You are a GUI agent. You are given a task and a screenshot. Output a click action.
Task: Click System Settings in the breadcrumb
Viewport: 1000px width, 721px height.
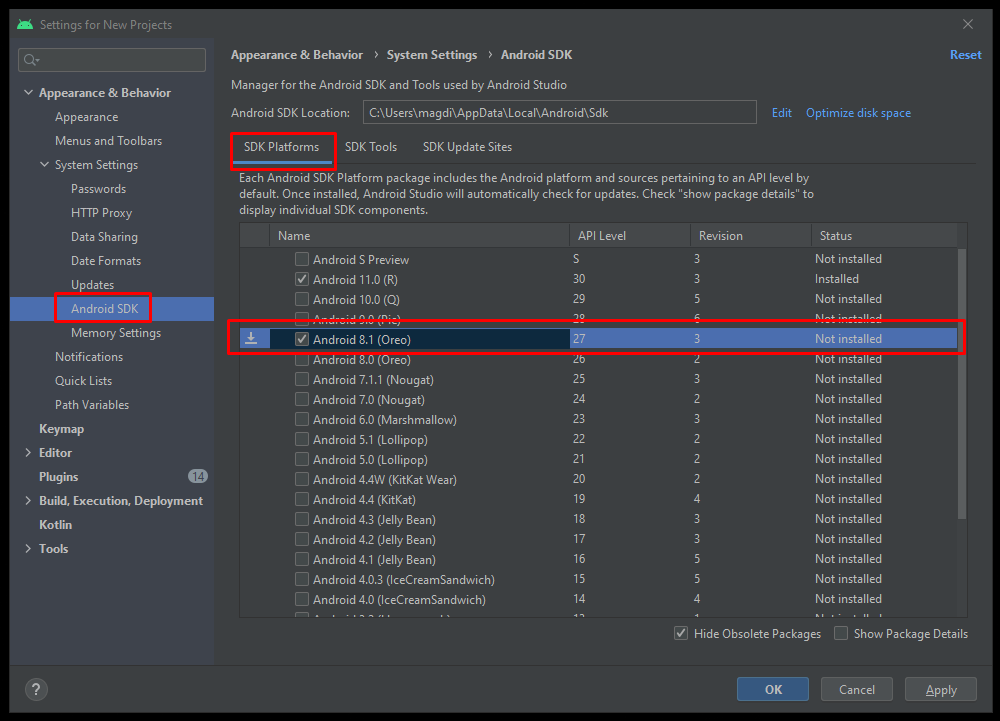point(432,55)
